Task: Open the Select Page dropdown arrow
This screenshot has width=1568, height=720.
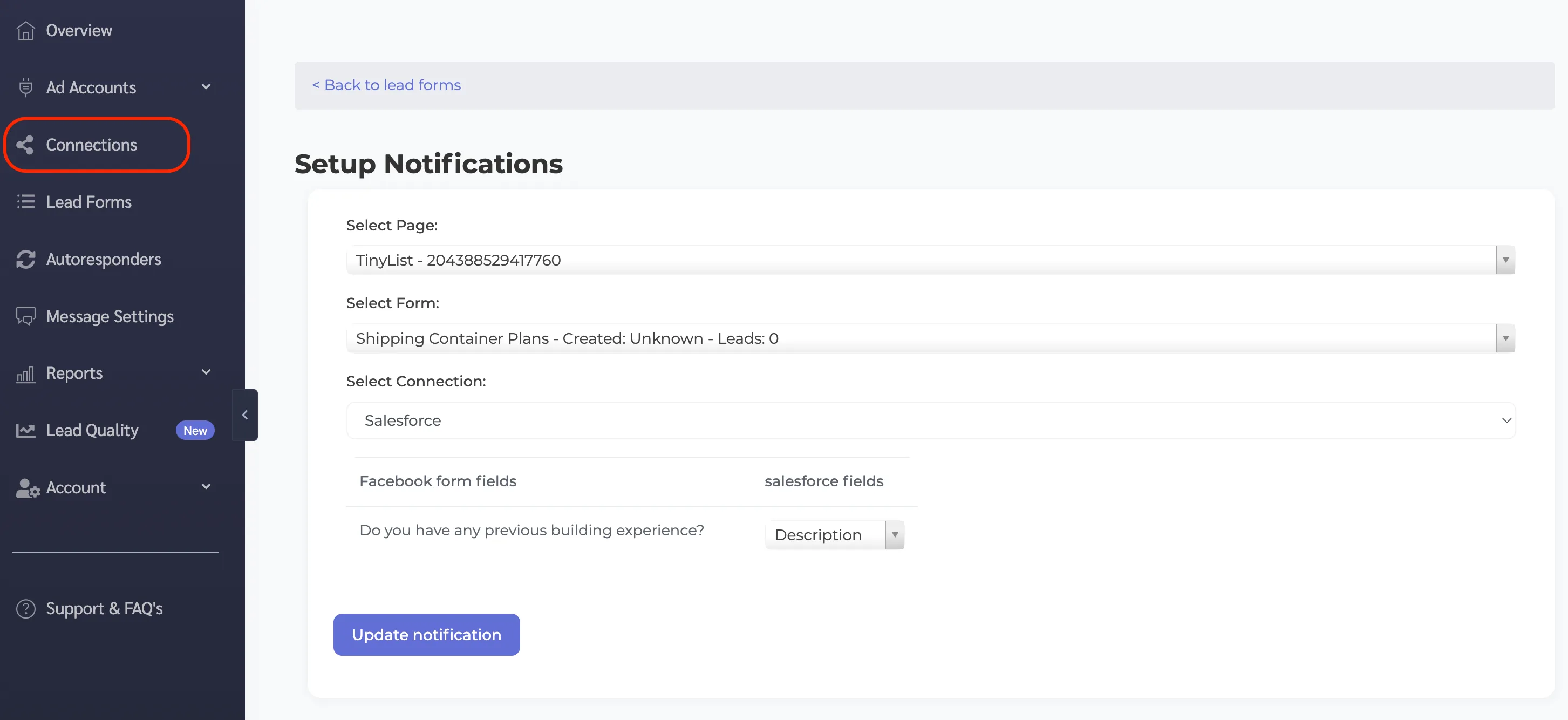Action: click(1505, 261)
